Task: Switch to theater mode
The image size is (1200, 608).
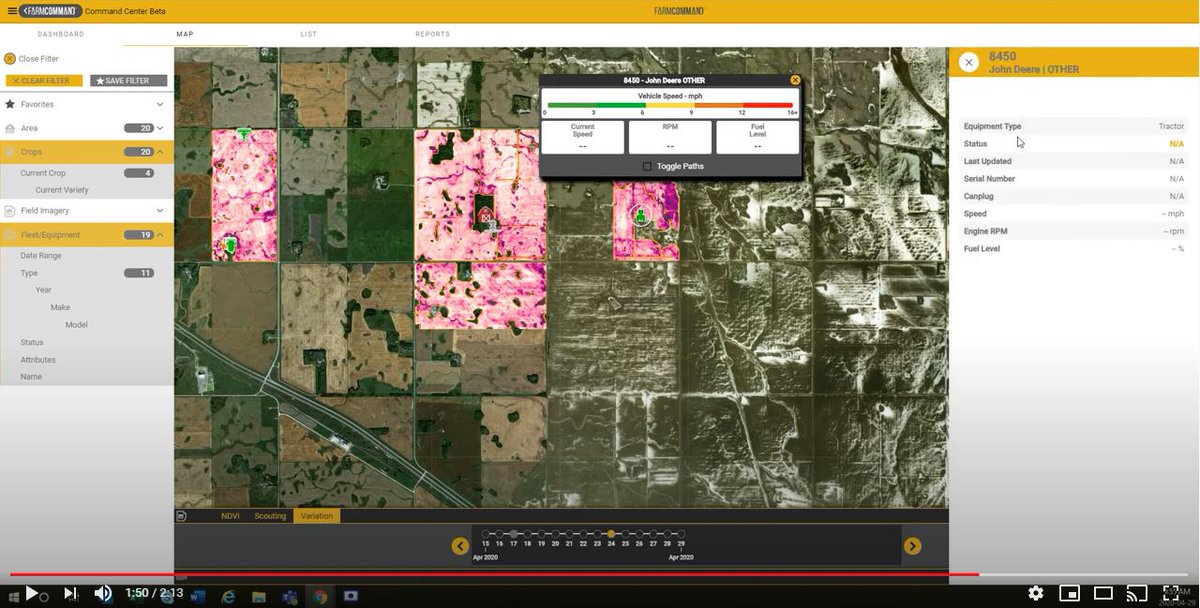Action: (1103, 593)
